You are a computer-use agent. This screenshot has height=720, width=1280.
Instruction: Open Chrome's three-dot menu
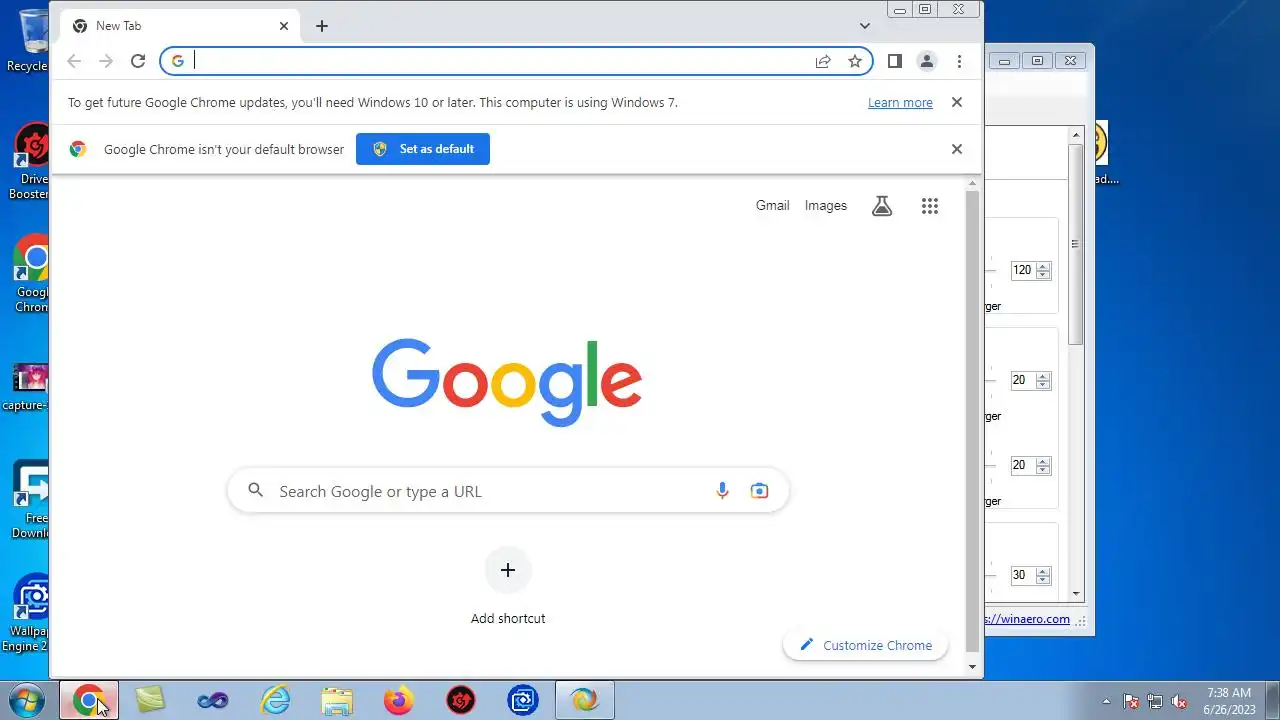coord(959,61)
